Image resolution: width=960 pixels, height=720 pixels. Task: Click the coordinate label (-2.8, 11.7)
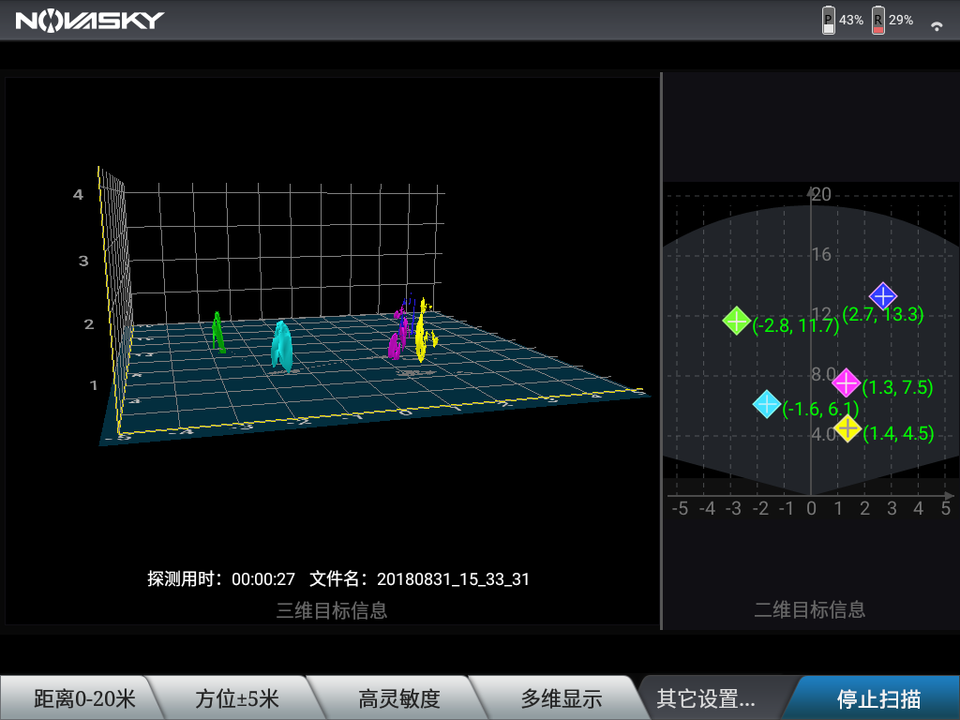coord(795,325)
